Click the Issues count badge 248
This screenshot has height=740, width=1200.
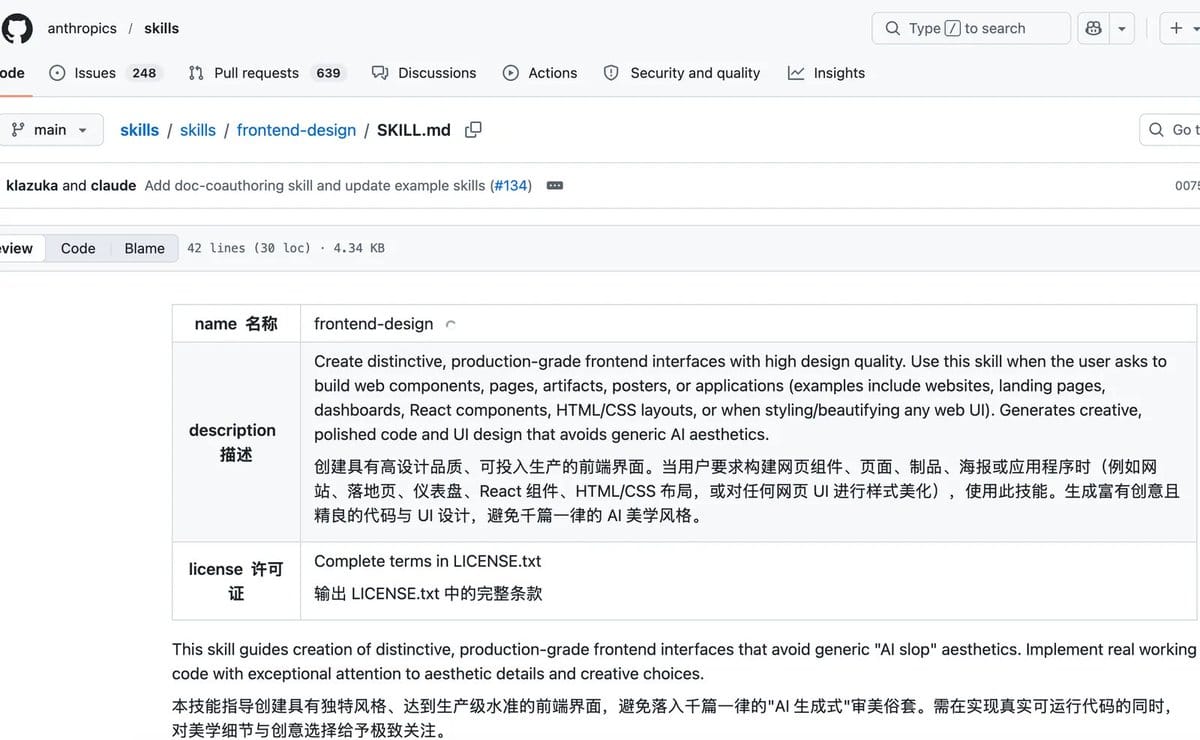point(144,73)
